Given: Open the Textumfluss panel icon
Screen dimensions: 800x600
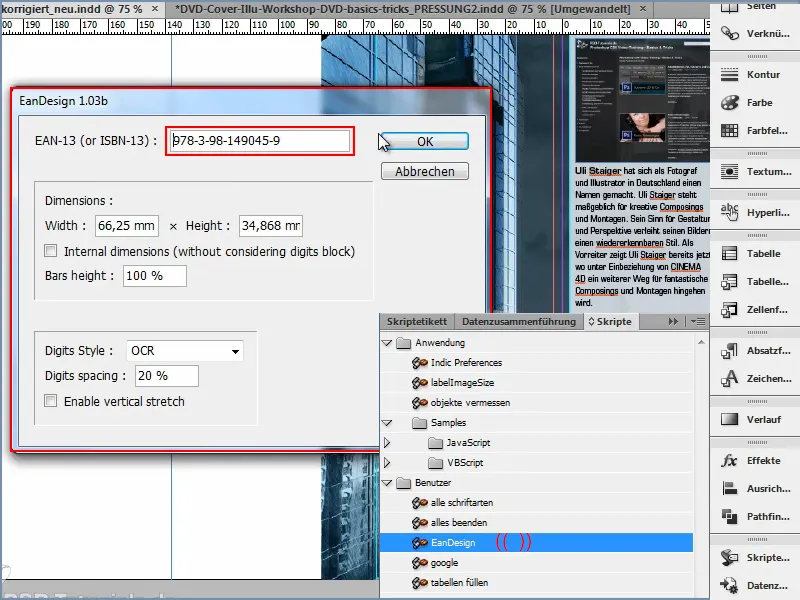Looking at the screenshot, I should coord(730,171).
